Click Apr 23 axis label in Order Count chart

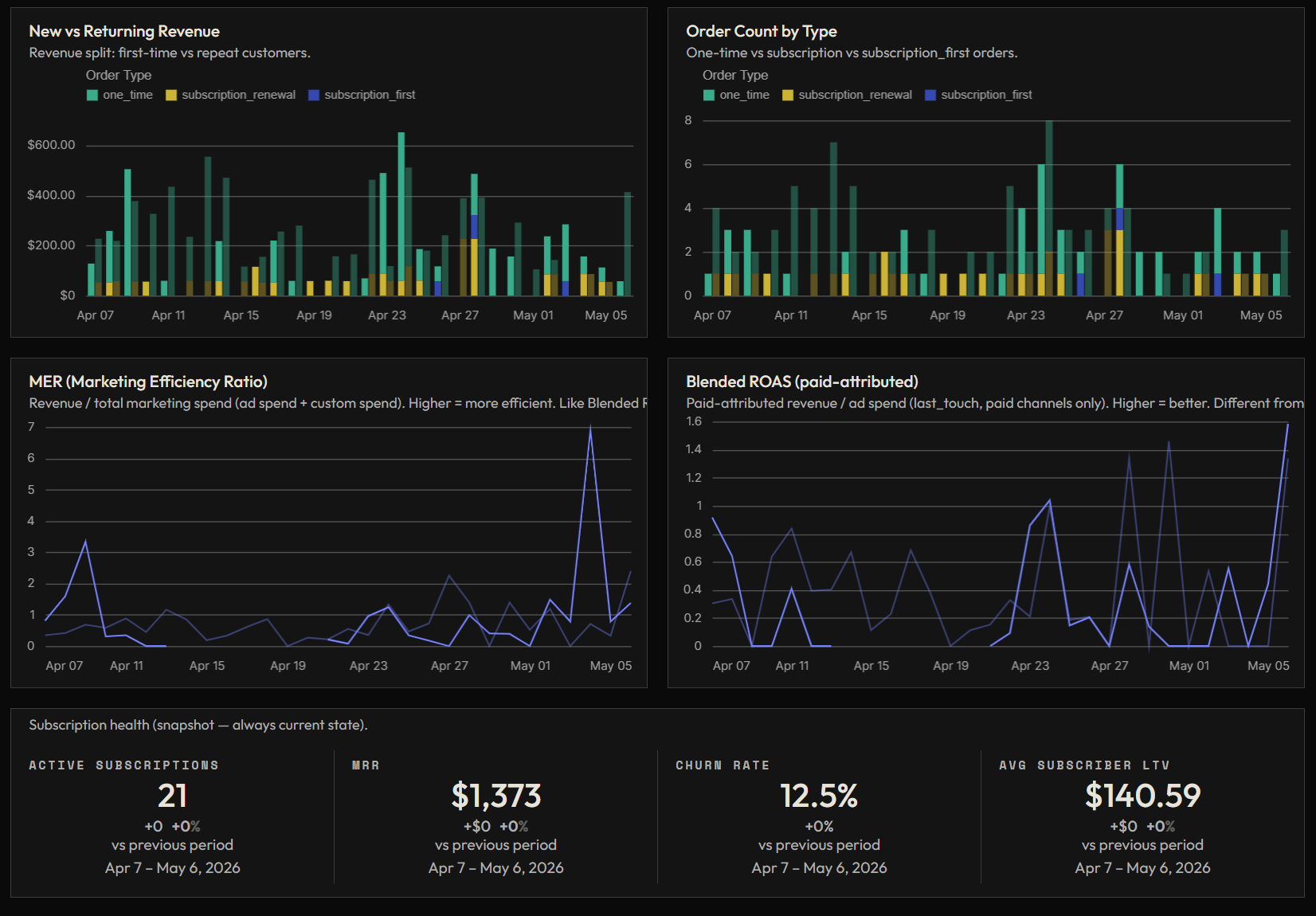pos(1025,315)
